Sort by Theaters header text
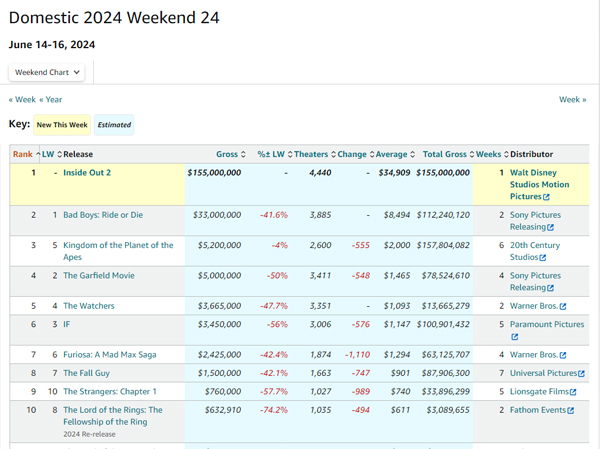 click(311, 154)
